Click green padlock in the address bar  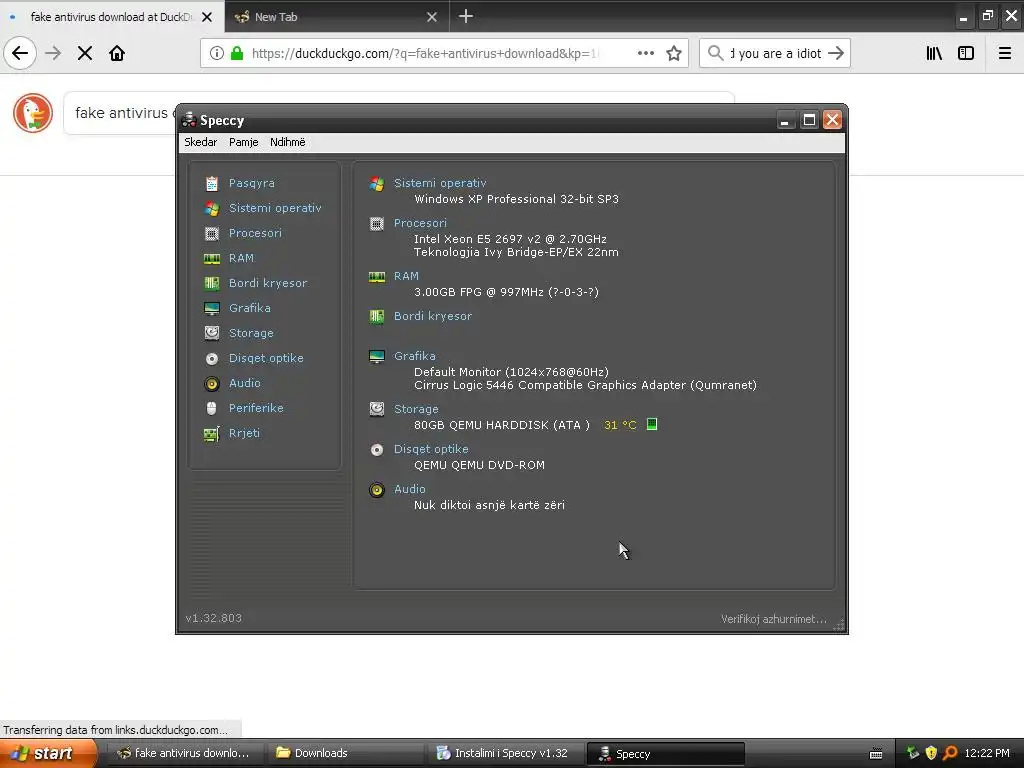tap(237, 53)
